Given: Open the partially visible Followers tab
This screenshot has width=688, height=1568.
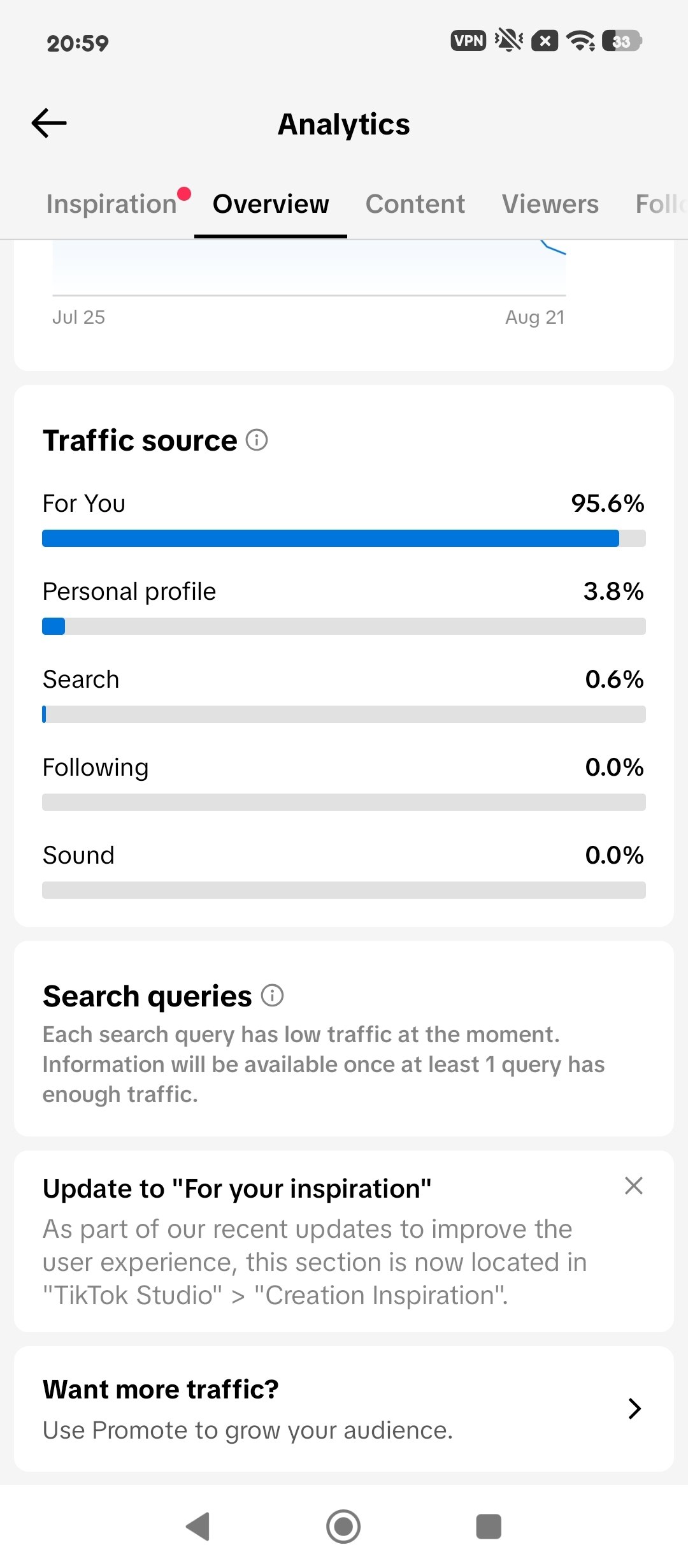Looking at the screenshot, I should (x=661, y=204).
